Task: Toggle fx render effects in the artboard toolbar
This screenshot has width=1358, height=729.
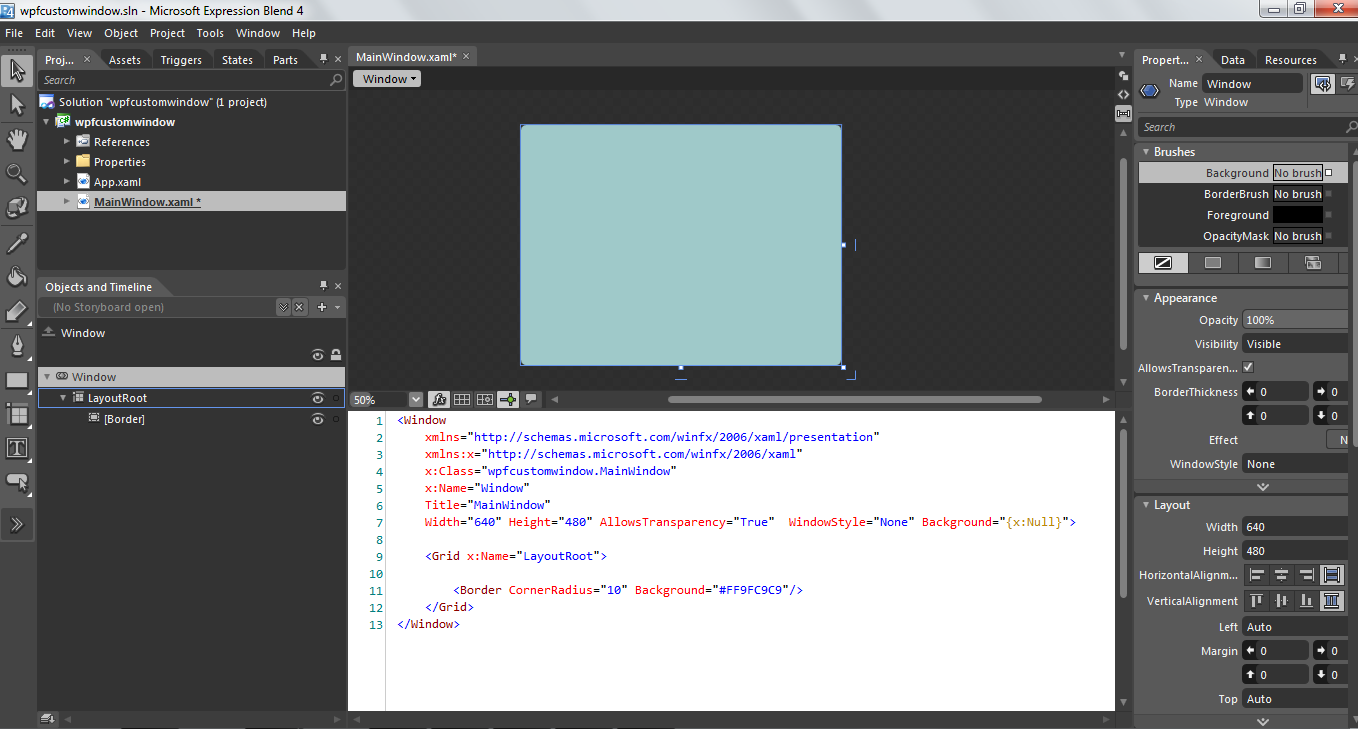Action: [x=439, y=399]
